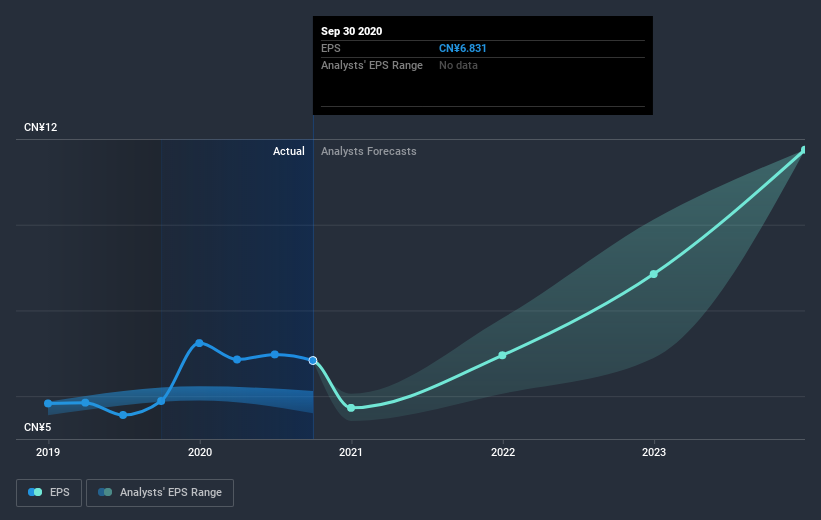Select the mid-2019 lowest EPS data point
This screenshot has height=520, width=821.
point(123,415)
